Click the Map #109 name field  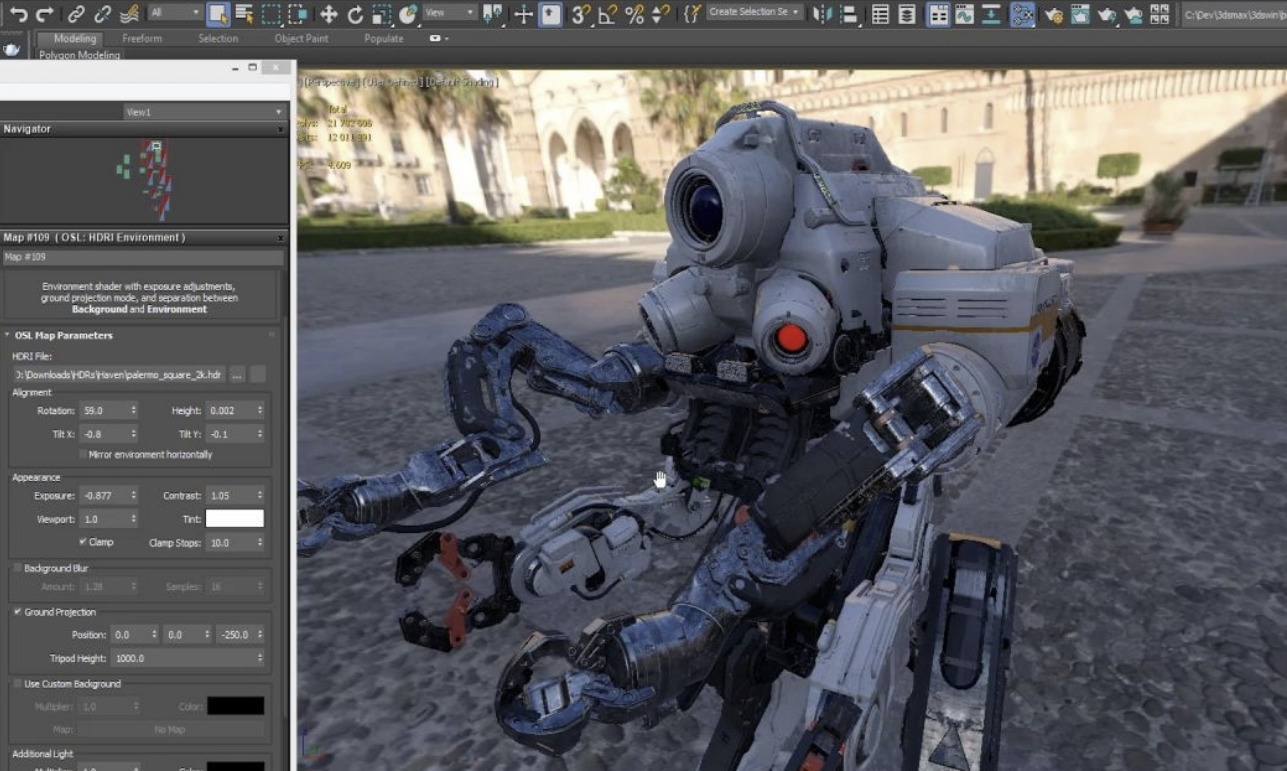tap(143, 257)
